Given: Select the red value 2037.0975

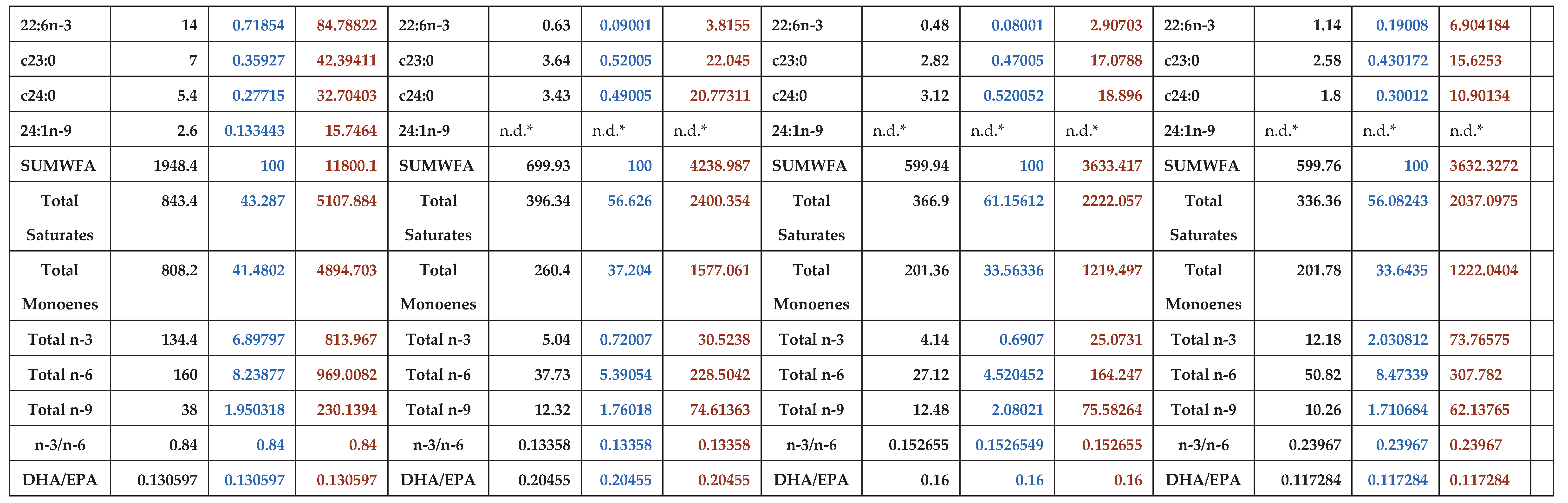Looking at the screenshot, I should (x=1483, y=201).
